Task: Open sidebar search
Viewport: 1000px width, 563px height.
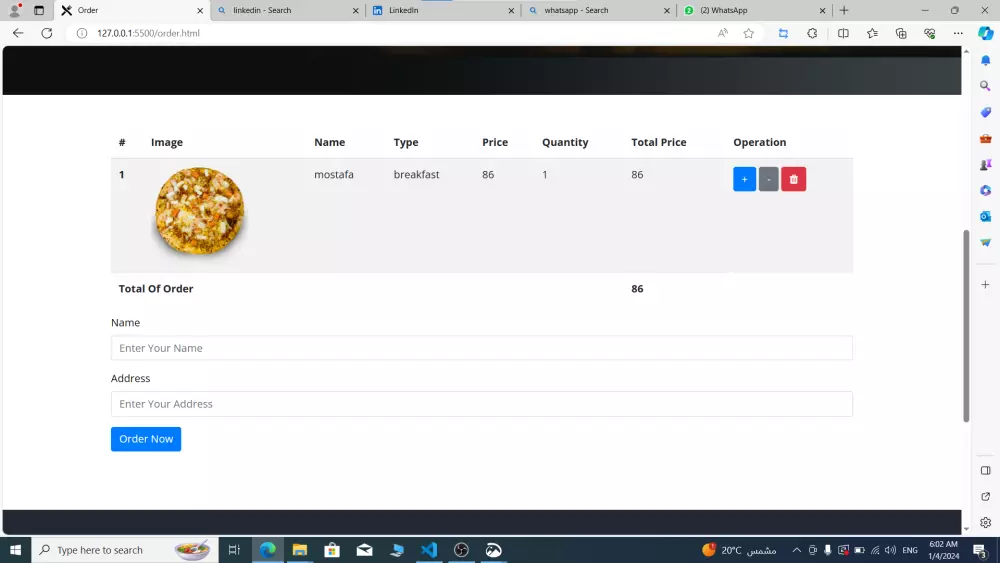Action: 985,86
